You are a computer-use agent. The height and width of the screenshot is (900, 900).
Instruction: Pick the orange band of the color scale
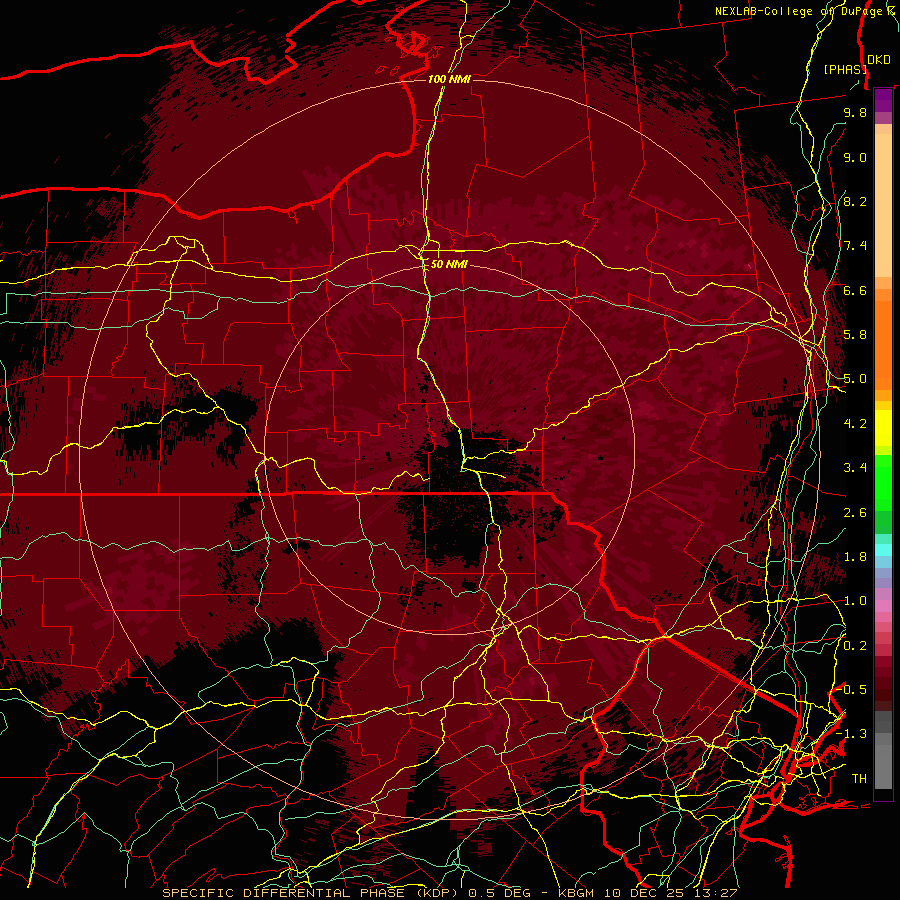(883, 346)
